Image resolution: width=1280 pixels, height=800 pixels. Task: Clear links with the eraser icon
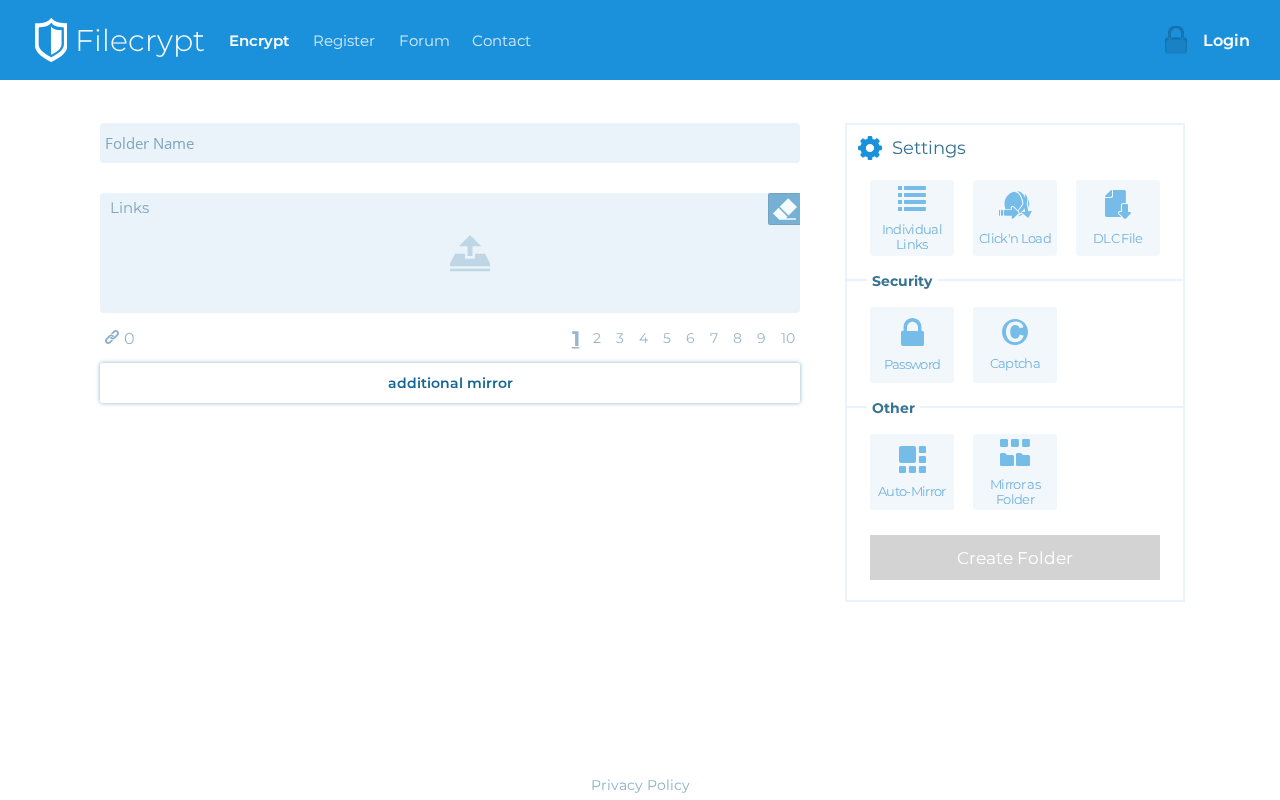(784, 209)
